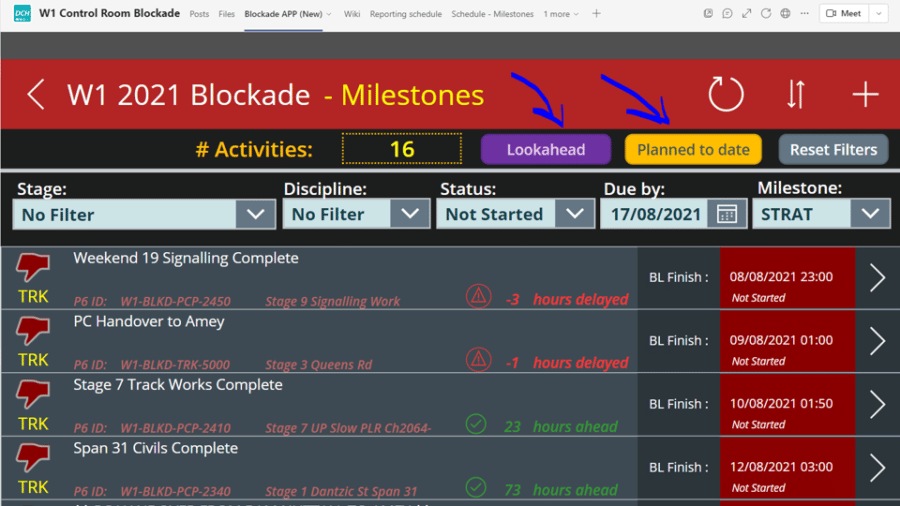
Task: Open details arrow for Span 31 Civils Complete
Action: coord(877,468)
